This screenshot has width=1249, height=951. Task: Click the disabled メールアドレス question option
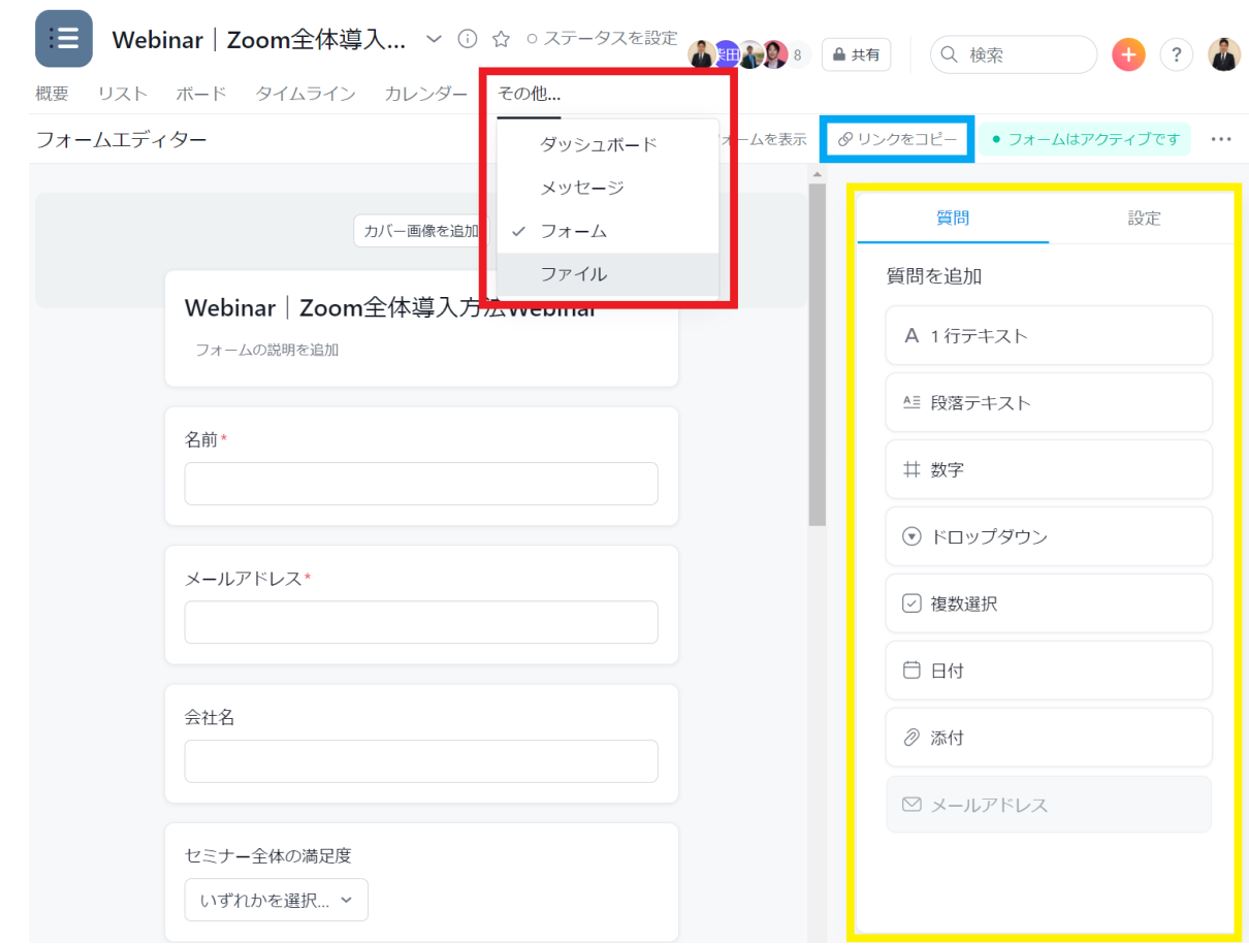(x=1049, y=804)
